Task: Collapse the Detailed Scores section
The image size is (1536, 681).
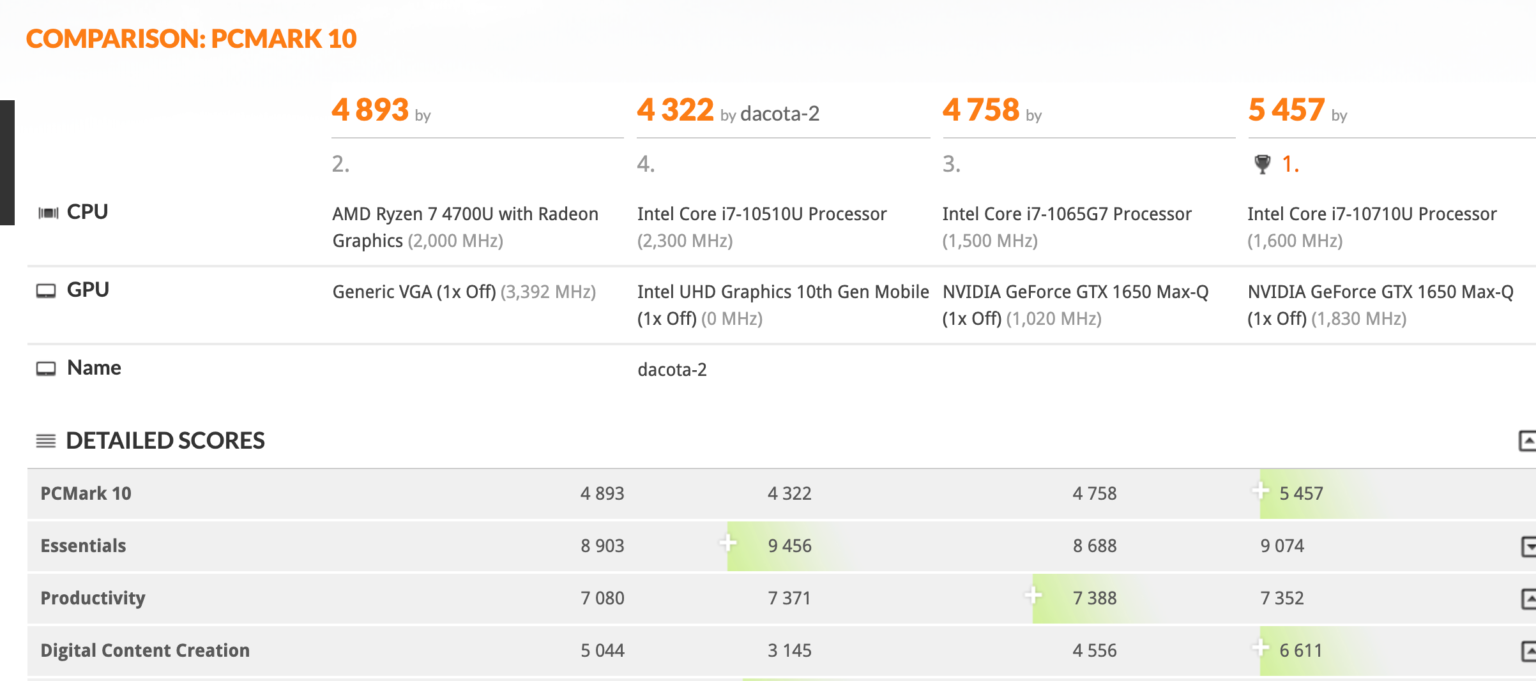Action: point(1527,441)
